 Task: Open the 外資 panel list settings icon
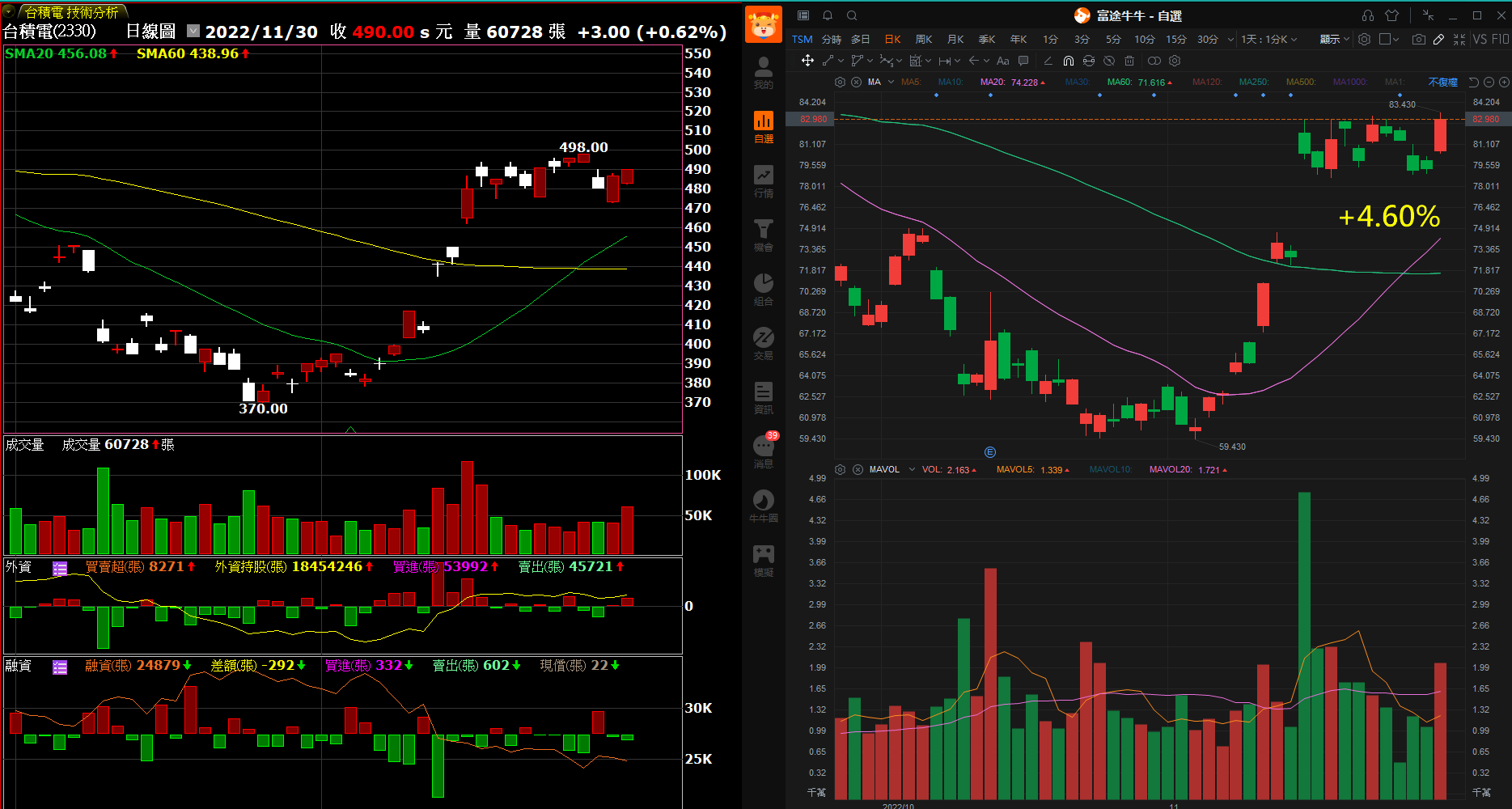60,568
